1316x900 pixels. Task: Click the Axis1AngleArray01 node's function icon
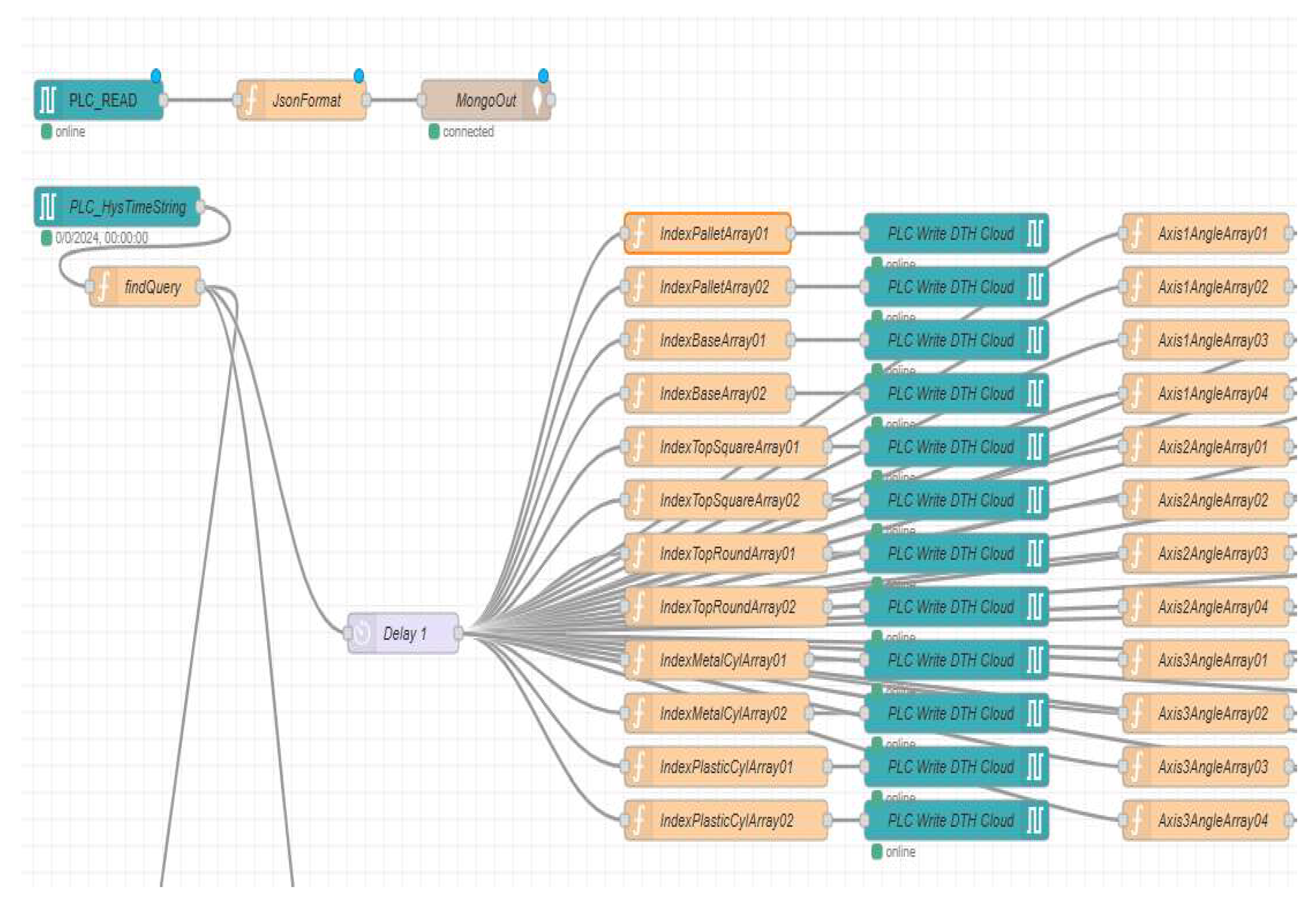(x=1137, y=233)
